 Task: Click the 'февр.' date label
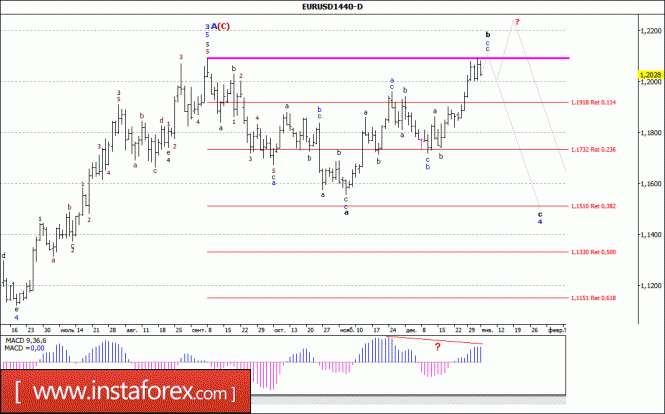click(556, 330)
